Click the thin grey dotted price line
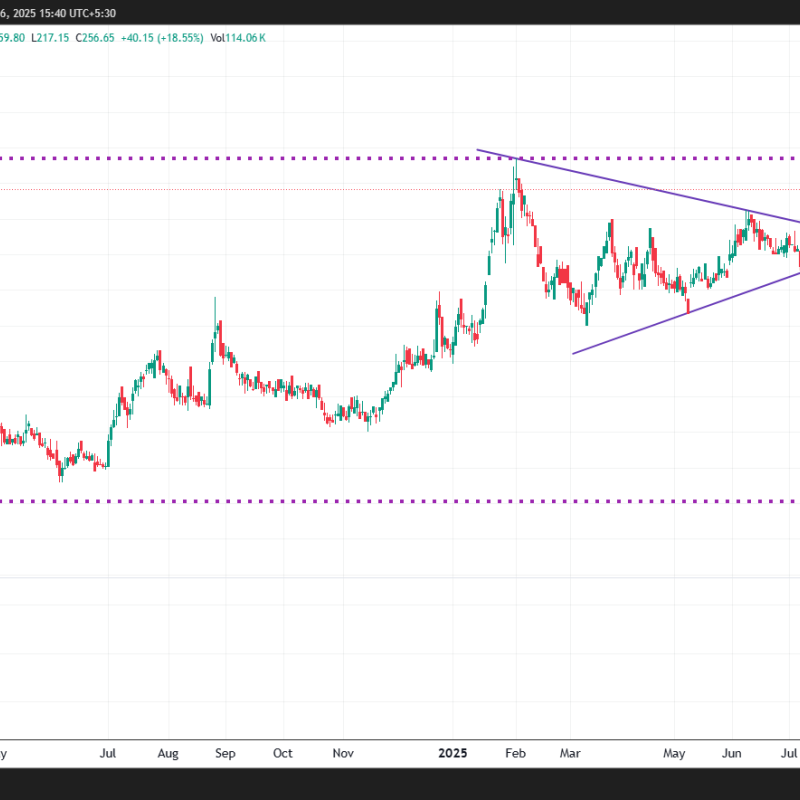 point(300,188)
